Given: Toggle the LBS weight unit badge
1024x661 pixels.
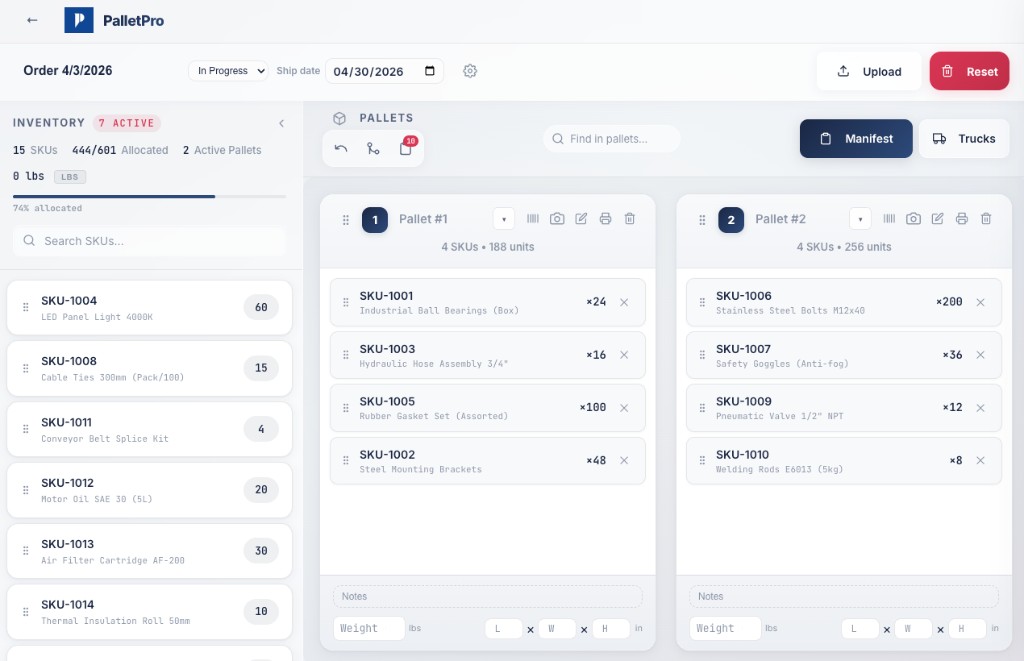Looking at the screenshot, I should point(70,177).
